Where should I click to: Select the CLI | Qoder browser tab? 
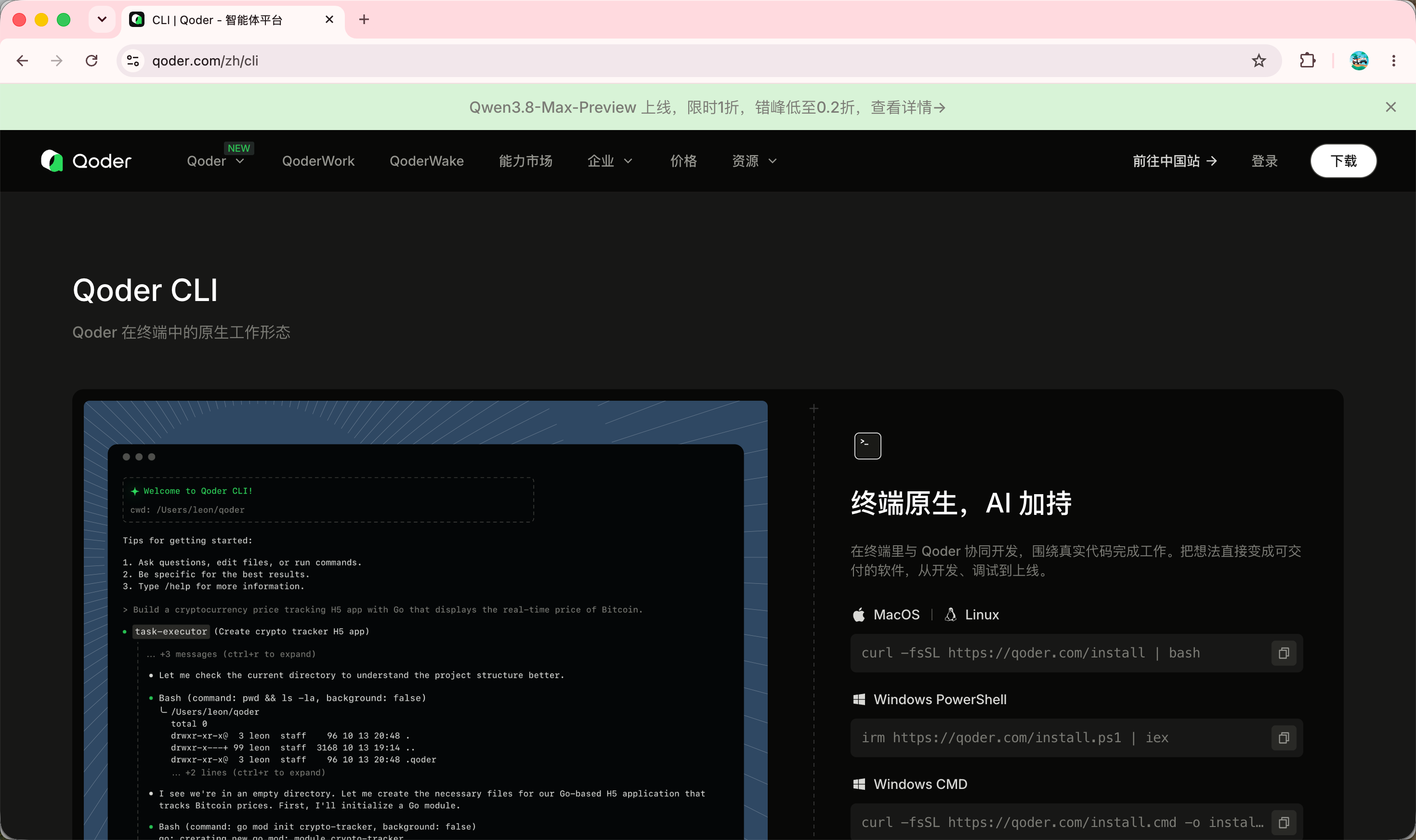coord(233,20)
